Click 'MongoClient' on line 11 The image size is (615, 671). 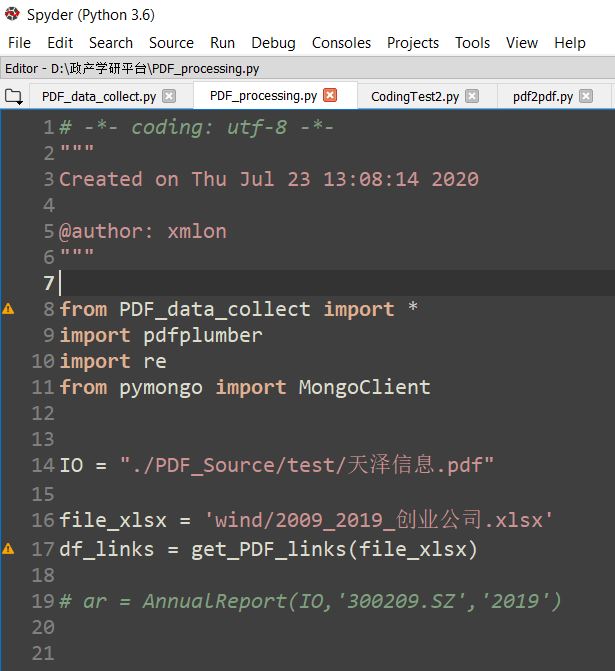pos(365,387)
